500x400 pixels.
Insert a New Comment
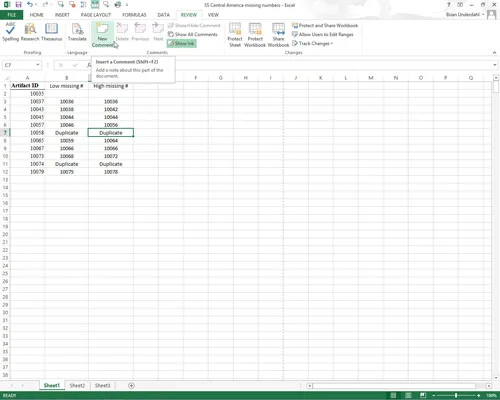click(102, 35)
